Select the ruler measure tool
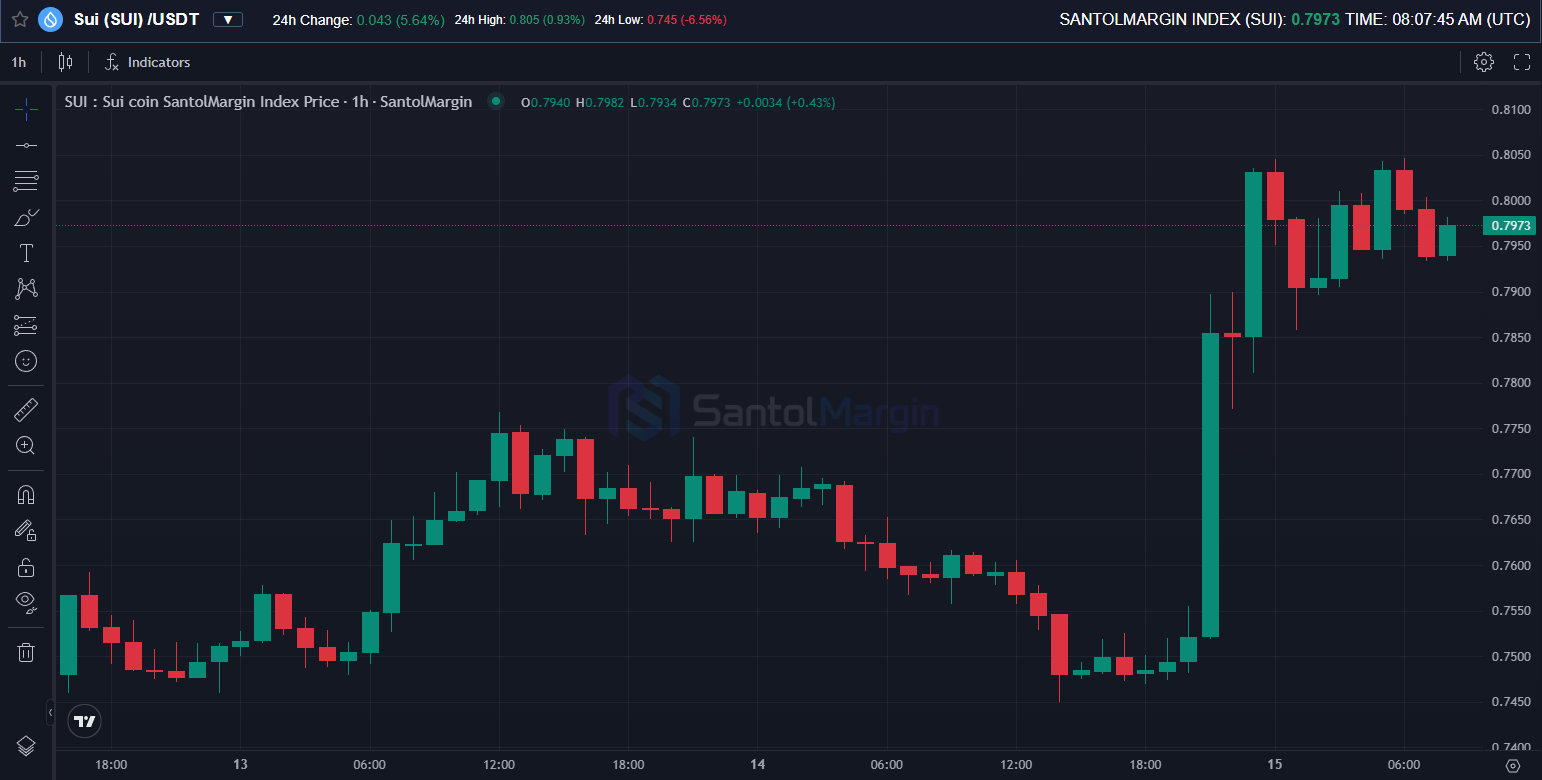Screen dimensions: 1542x780 (26, 409)
